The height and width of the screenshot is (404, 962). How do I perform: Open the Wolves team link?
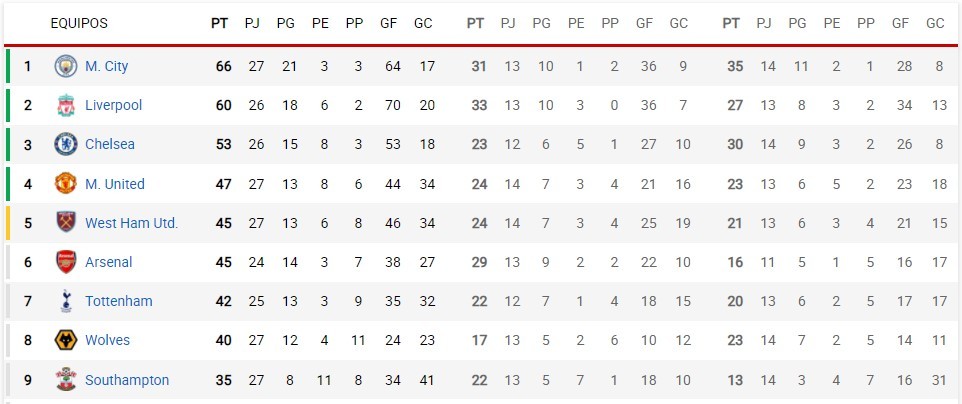[107, 340]
